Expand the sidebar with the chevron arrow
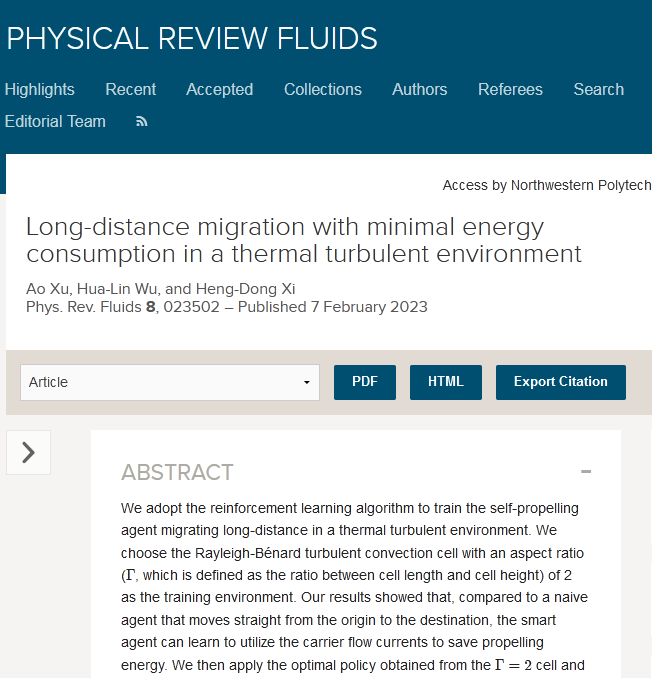Viewport: 652px width, 678px height. click(28, 453)
